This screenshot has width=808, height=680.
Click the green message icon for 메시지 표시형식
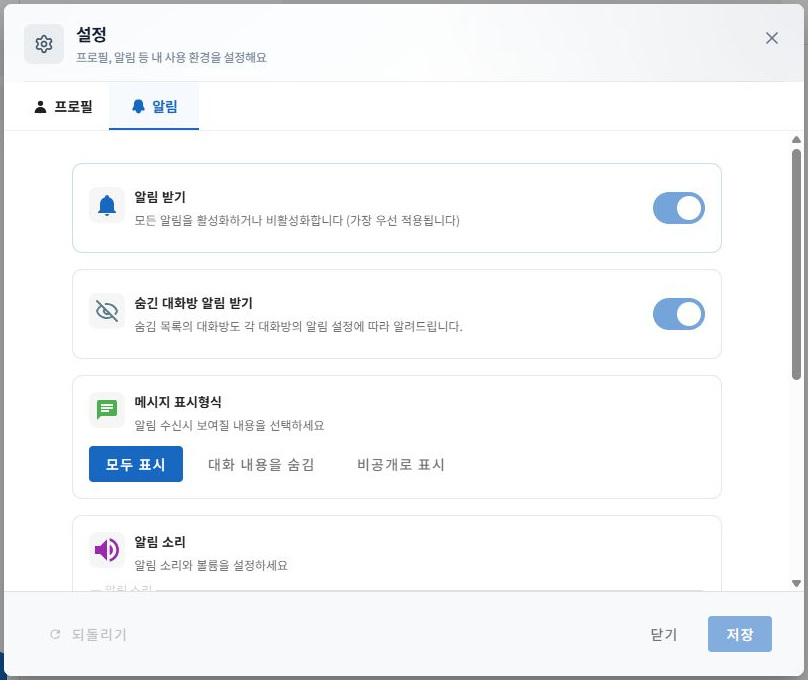107,410
